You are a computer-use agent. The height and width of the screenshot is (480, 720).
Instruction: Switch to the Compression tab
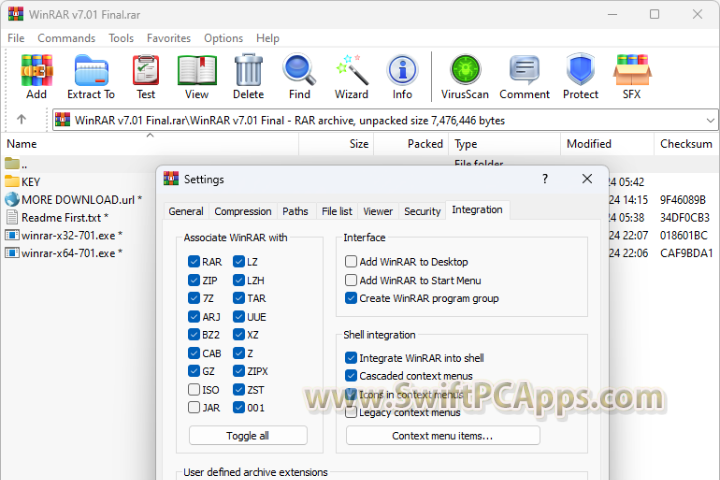click(x=243, y=211)
